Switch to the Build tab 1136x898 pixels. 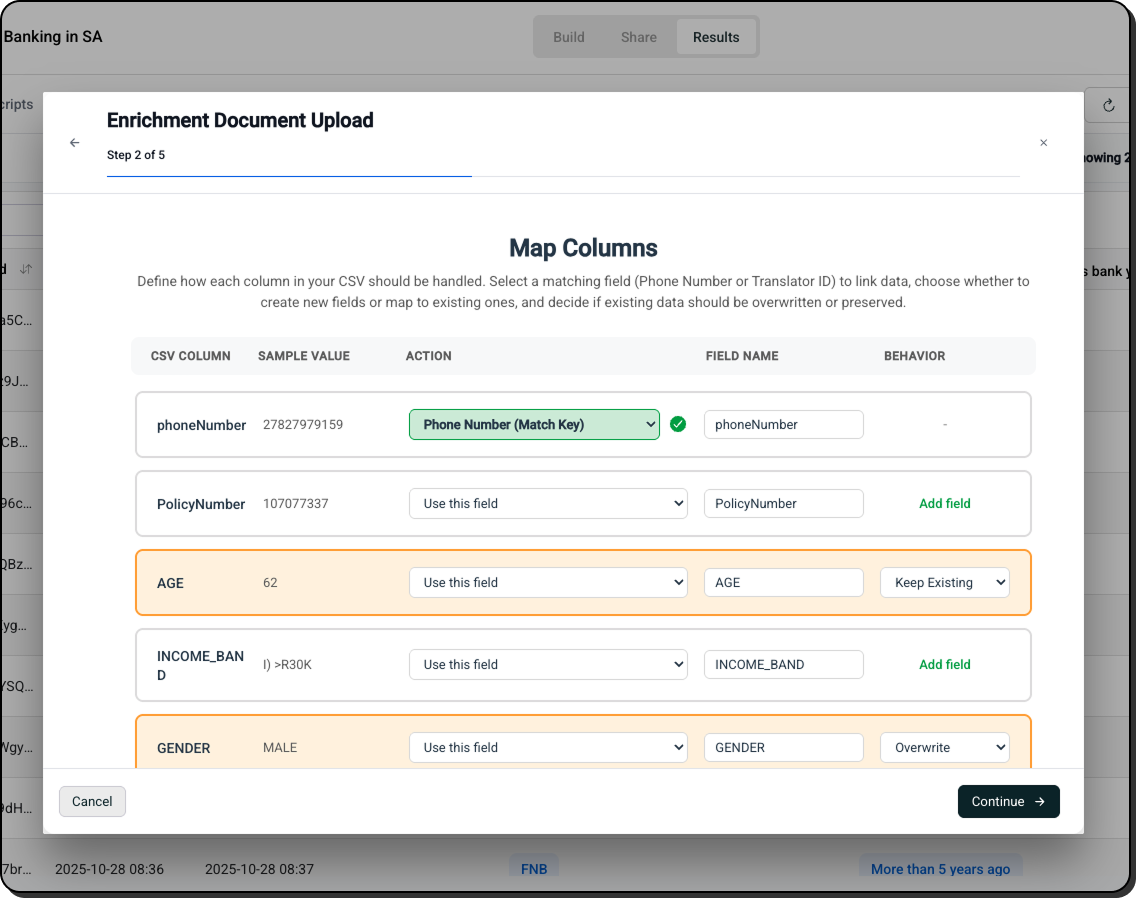click(x=568, y=37)
